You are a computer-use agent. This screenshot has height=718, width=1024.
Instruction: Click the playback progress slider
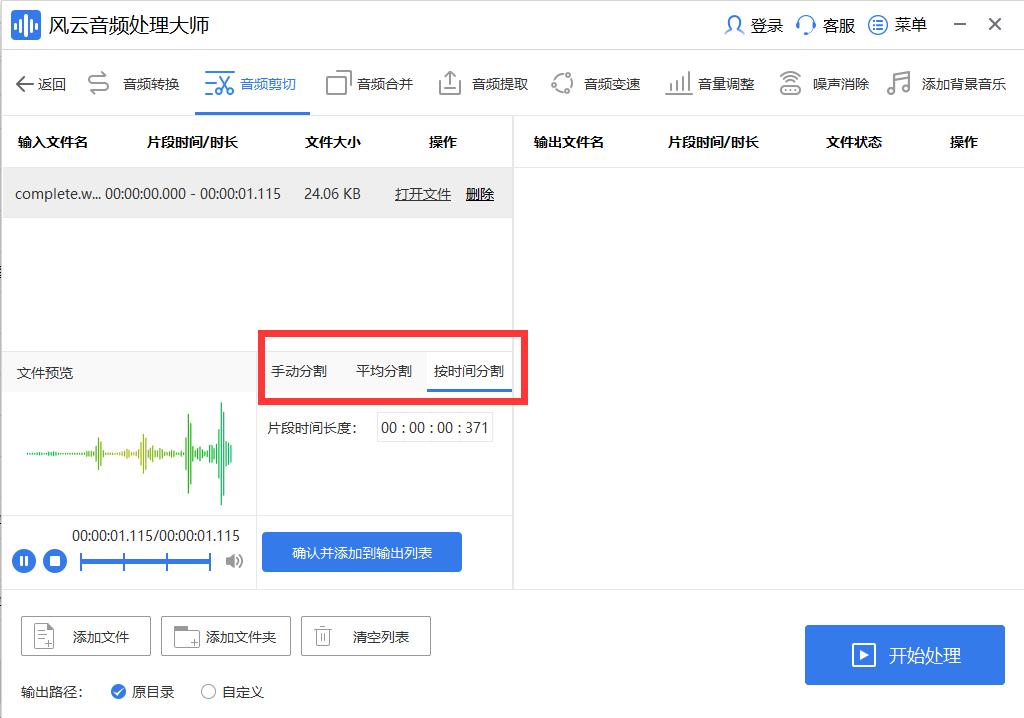(145, 561)
